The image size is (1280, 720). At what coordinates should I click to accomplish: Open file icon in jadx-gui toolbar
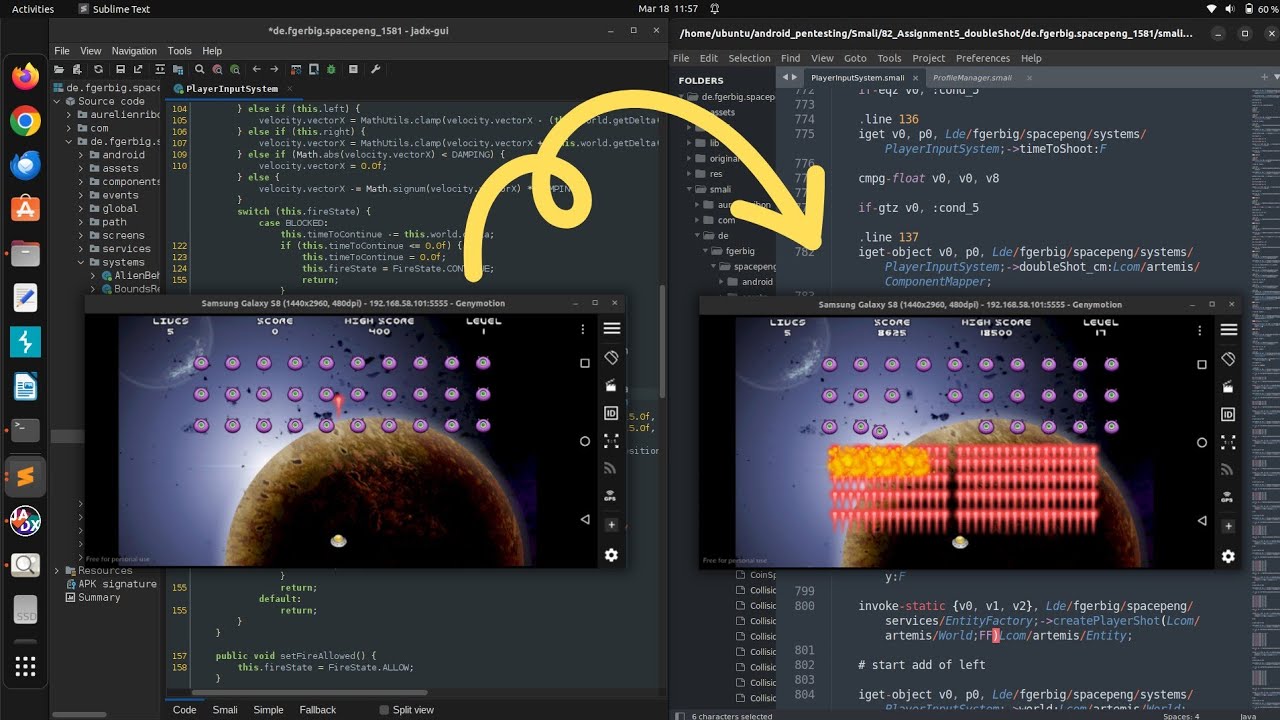[60, 70]
